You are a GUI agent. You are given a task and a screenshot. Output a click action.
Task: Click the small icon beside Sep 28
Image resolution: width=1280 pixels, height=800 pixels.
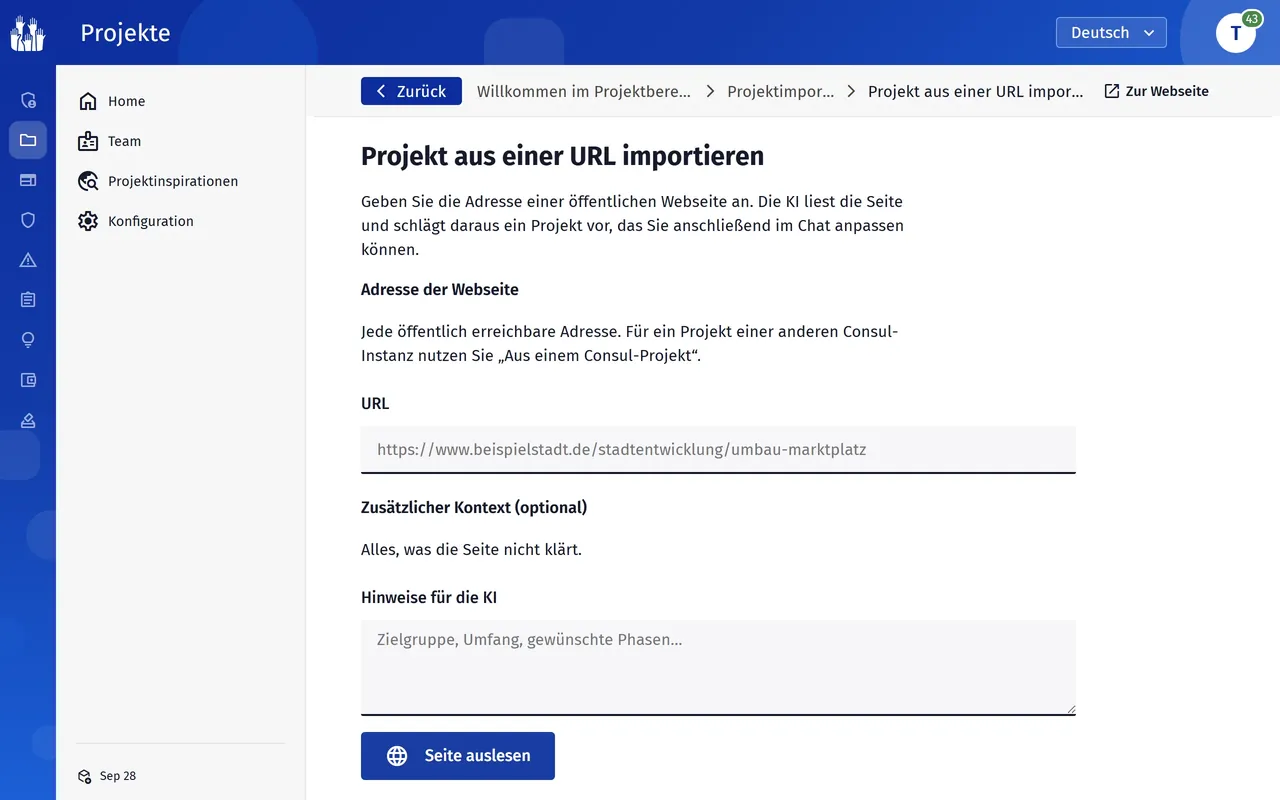point(85,776)
